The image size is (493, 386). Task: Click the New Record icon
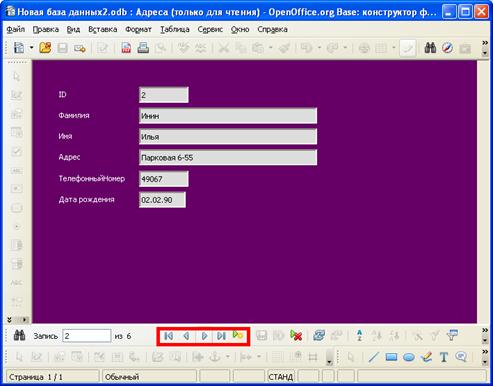[238, 335]
